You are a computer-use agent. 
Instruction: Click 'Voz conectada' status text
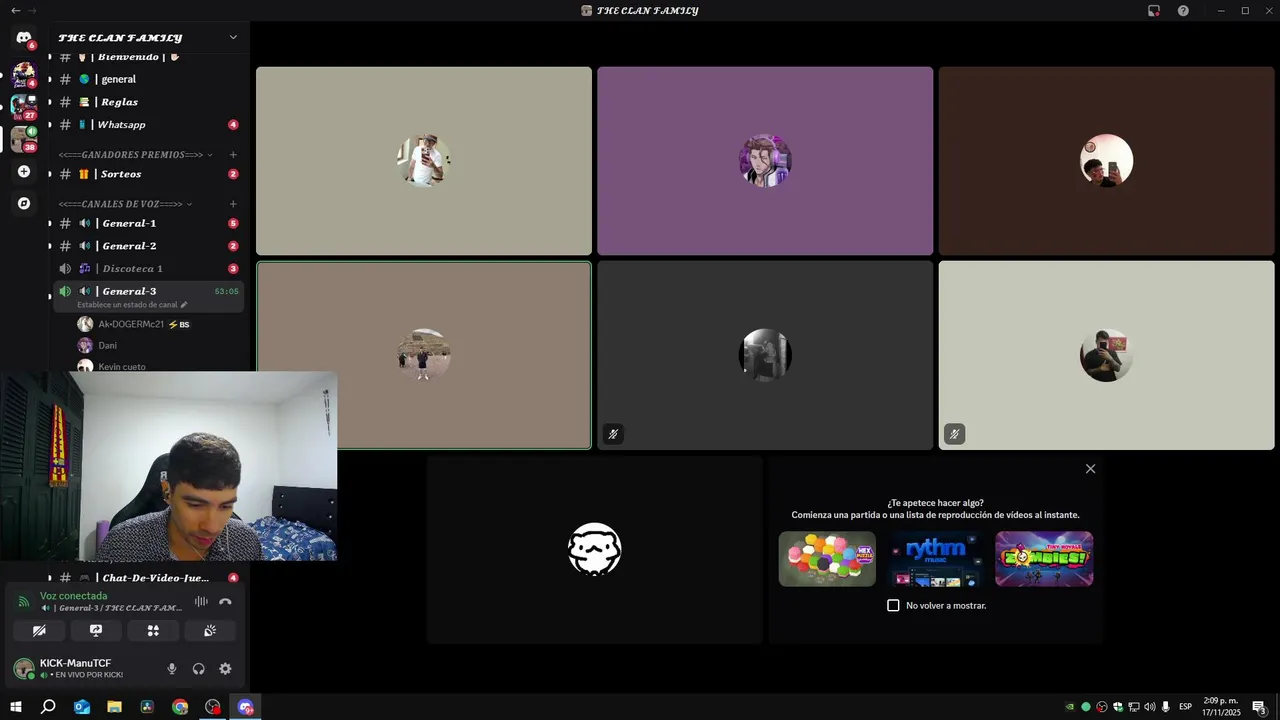(x=73, y=596)
